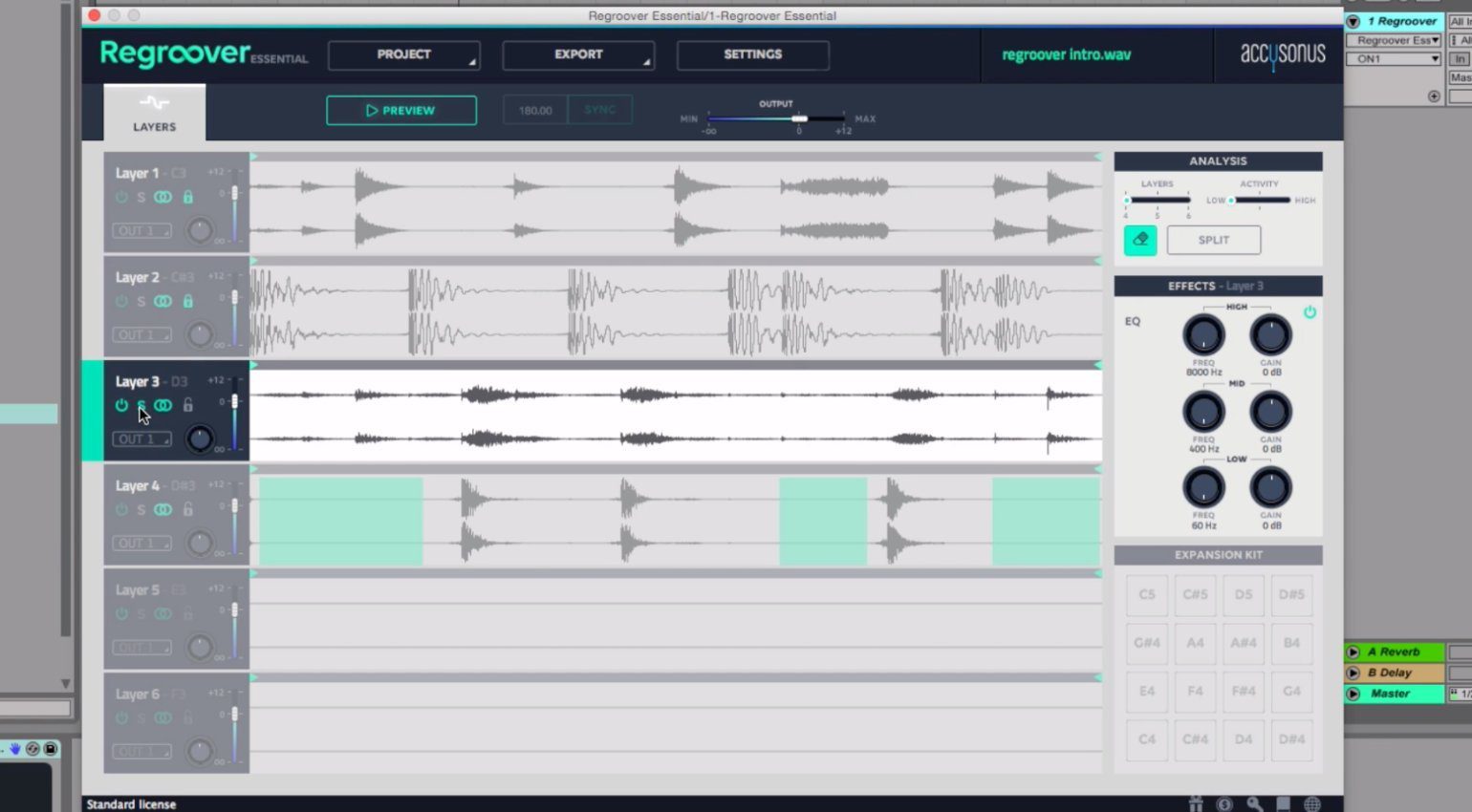Click the MID band GAIN knob
This screenshot has width=1472, height=812.
coord(1270,412)
